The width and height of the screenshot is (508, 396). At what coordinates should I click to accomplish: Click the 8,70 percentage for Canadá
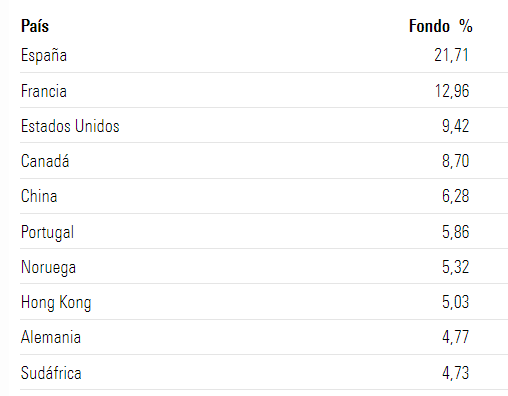pos(456,161)
